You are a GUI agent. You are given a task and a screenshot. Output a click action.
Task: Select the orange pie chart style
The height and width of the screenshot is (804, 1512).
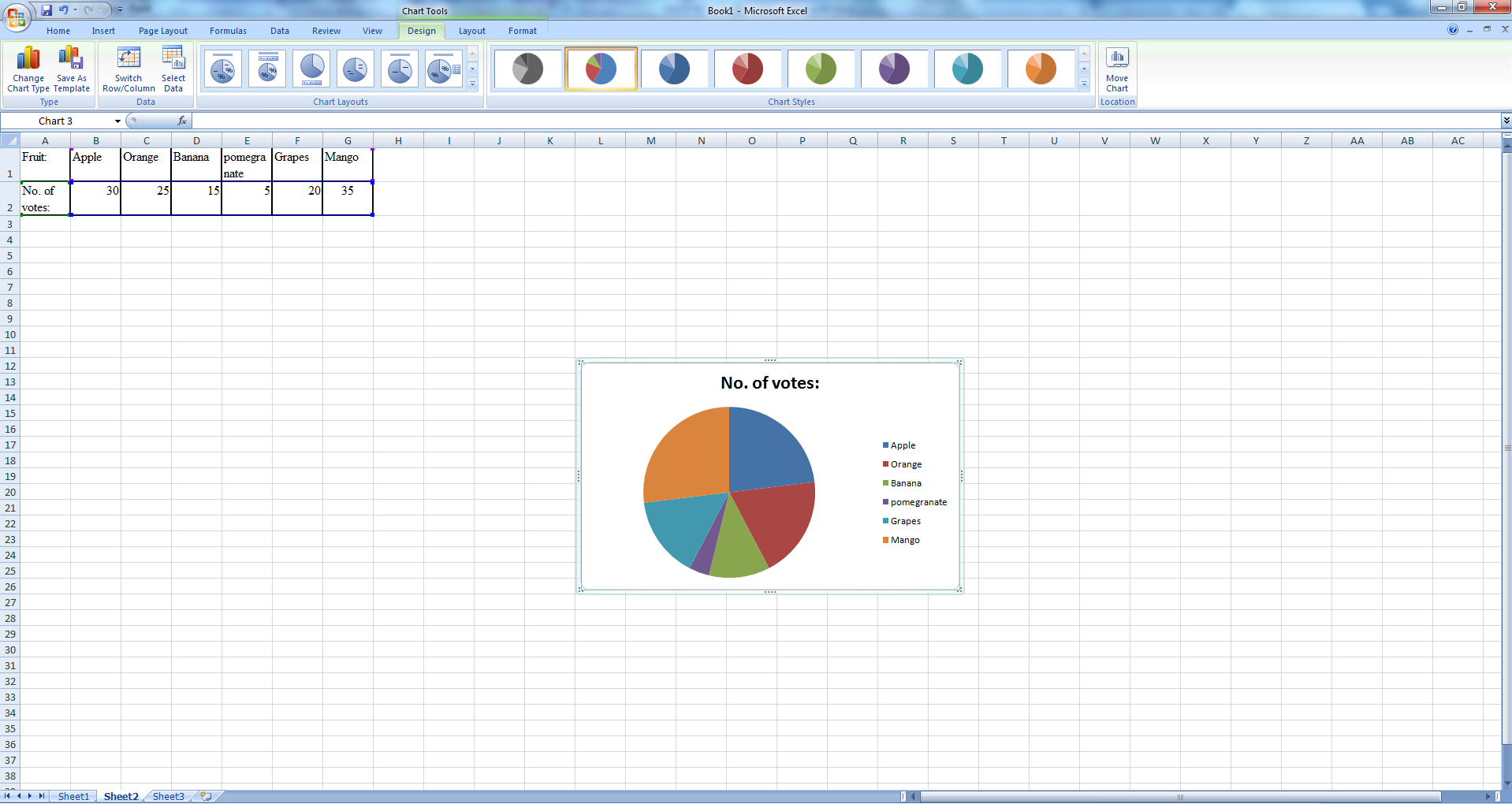pos(1041,69)
